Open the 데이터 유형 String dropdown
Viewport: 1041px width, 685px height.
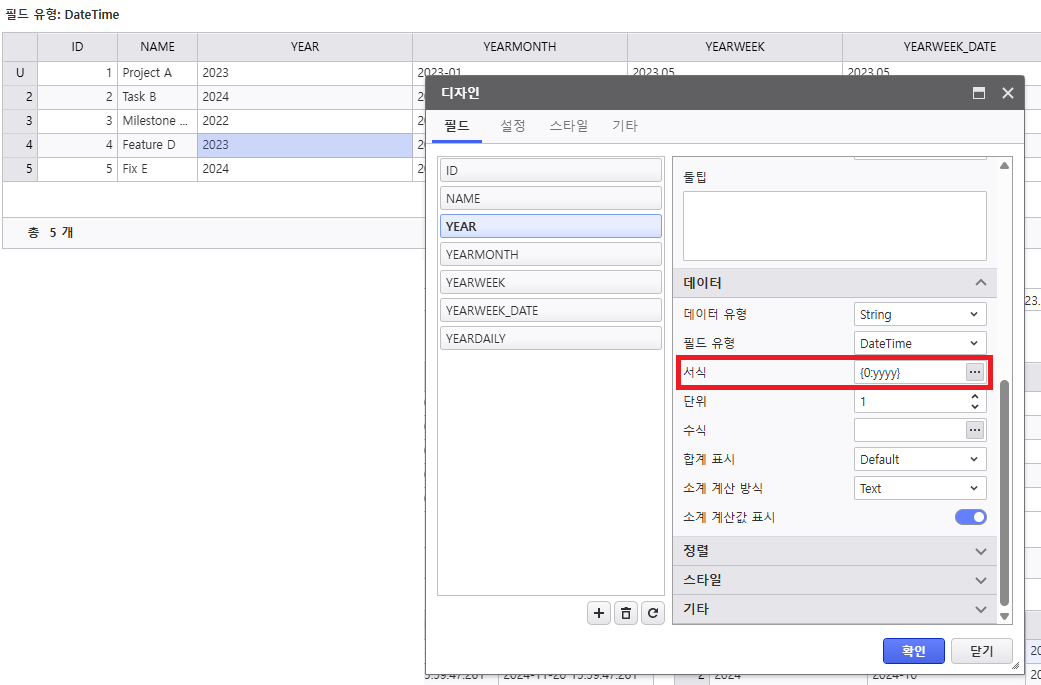pos(920,314)
